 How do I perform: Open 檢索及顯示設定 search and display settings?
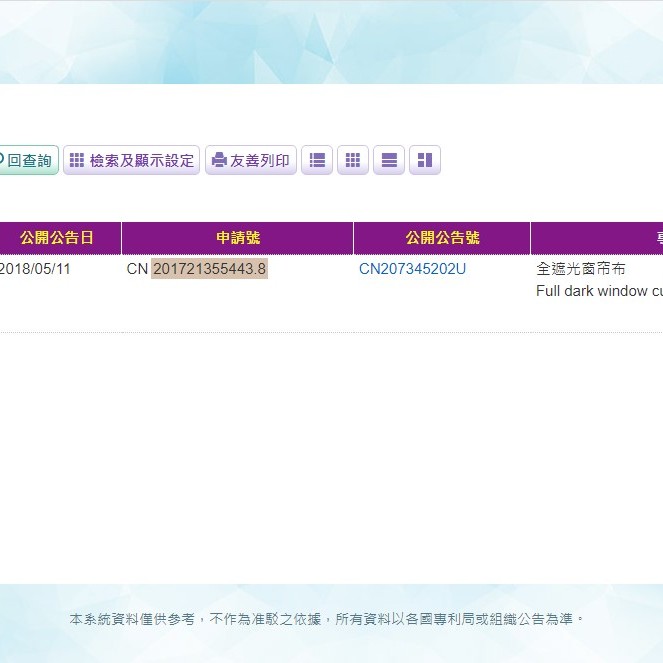[x=132, y=160]
